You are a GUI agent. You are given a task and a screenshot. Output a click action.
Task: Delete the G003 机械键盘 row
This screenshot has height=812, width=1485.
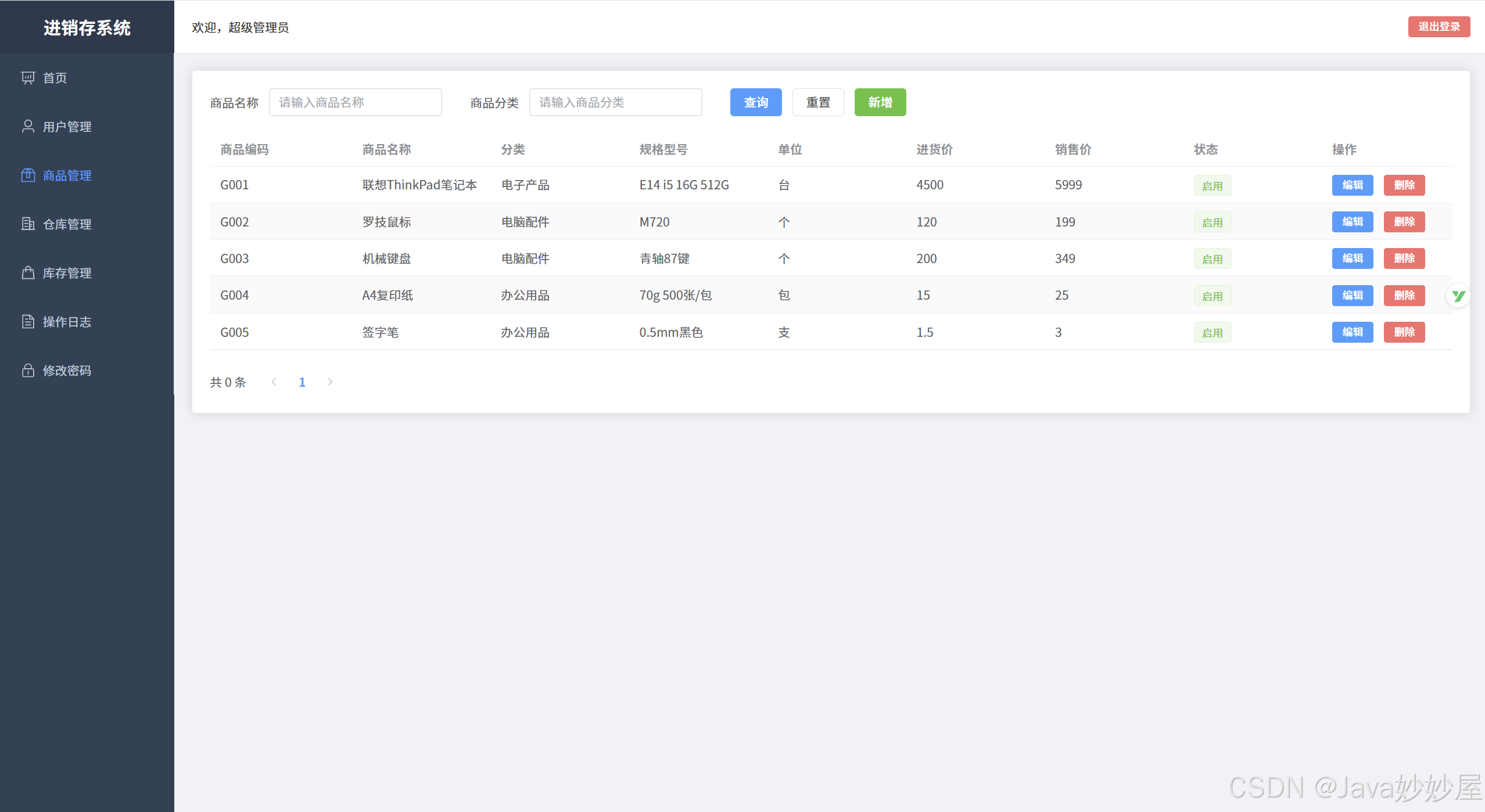pyautogui.click(x=1404, y=258)
